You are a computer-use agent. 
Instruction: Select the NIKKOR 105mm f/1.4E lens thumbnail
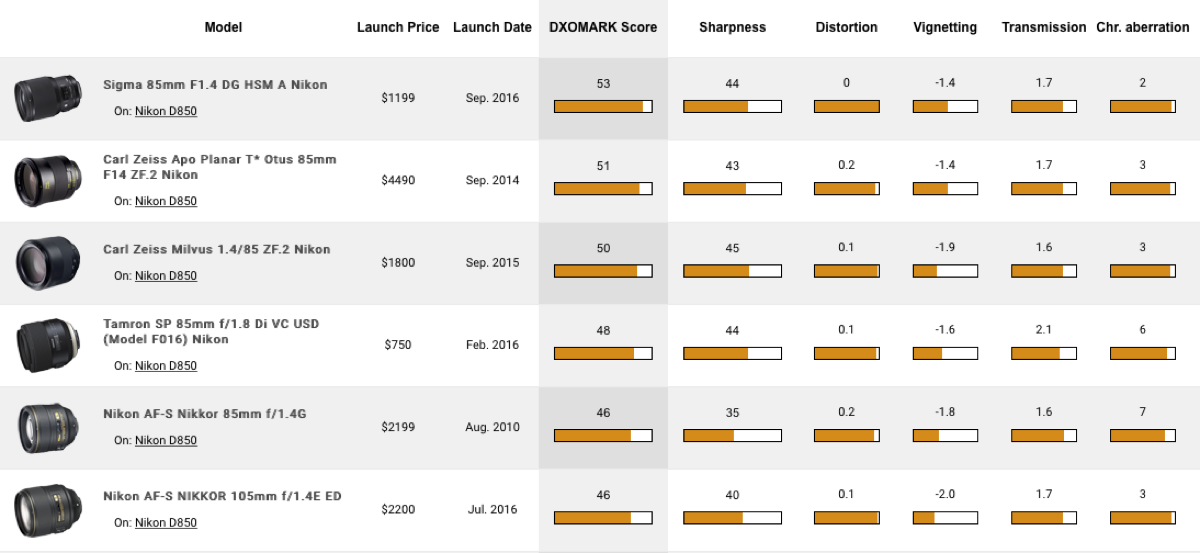pyautogui.click(x=41, y=509)
